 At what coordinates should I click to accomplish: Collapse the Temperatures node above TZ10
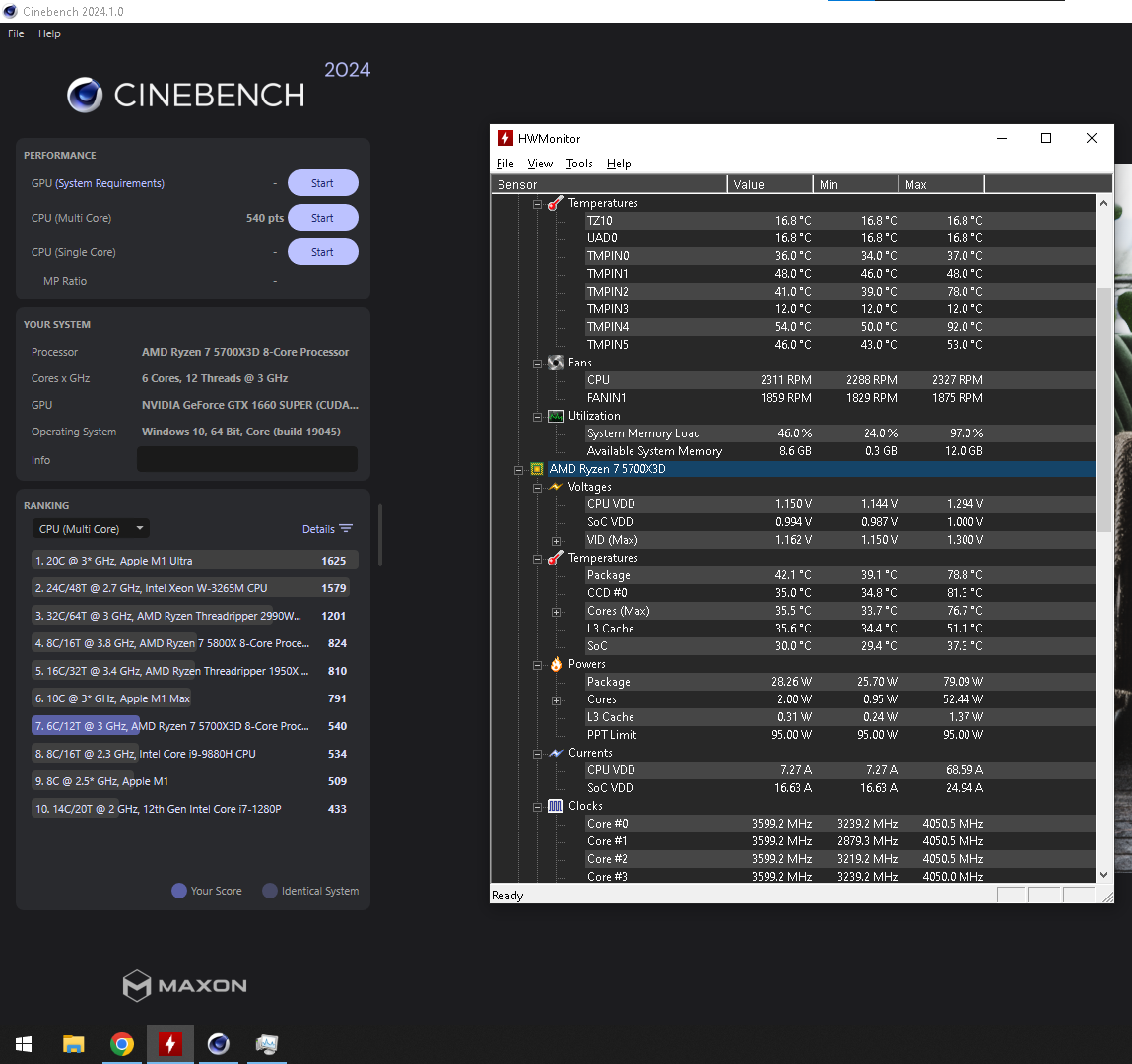point(537,204)
